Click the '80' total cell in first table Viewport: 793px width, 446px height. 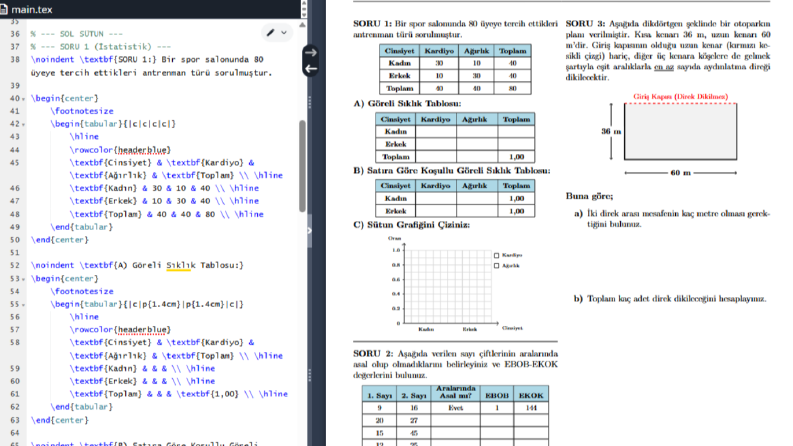[x=512, y=88]
